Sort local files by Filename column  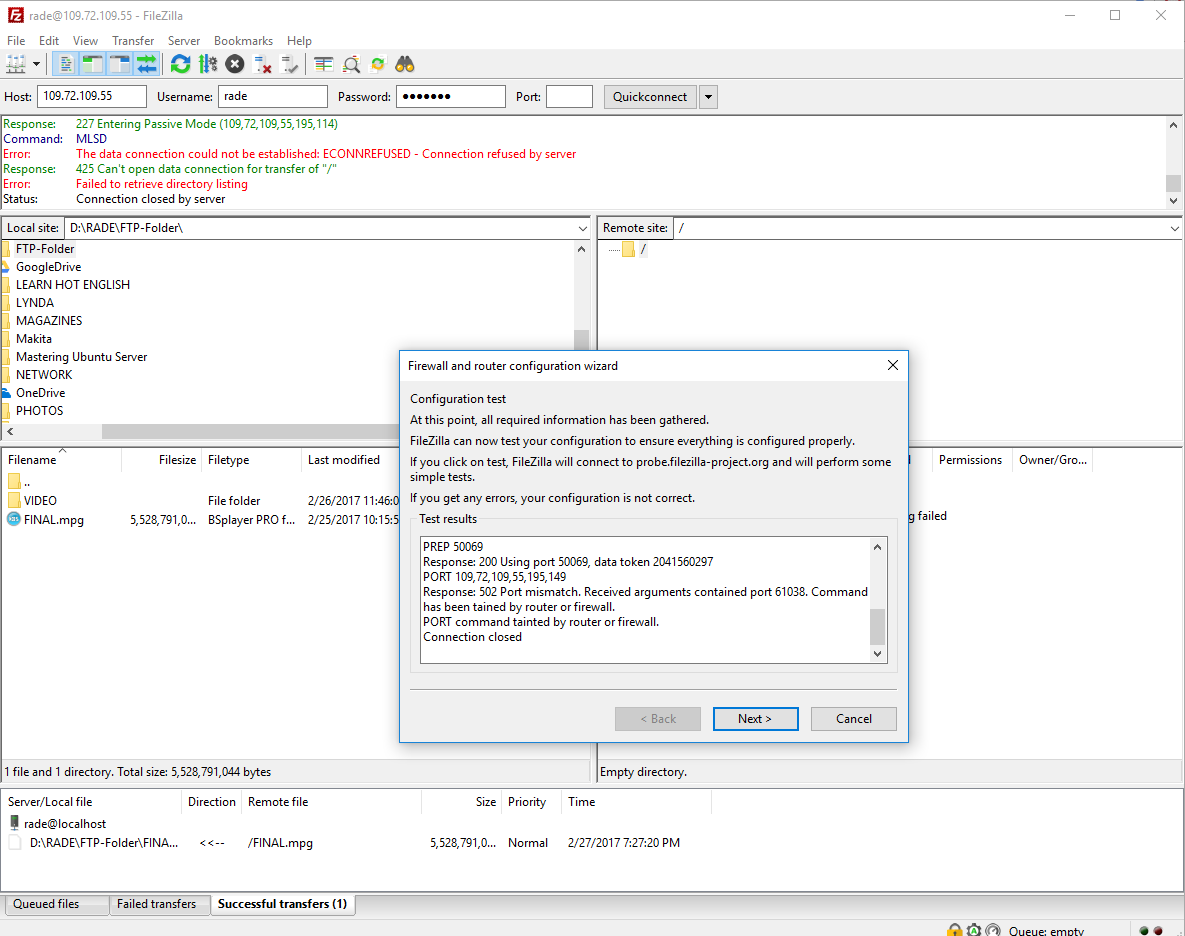tap(62, 459)
